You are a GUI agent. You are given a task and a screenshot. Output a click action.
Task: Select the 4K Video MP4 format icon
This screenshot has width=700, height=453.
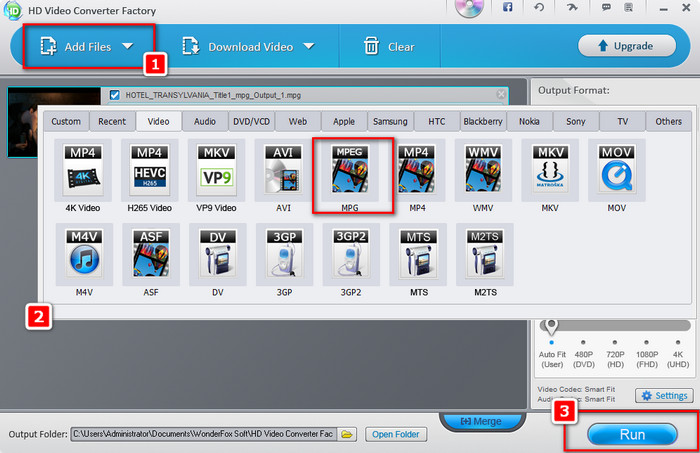tap(83, 170)
